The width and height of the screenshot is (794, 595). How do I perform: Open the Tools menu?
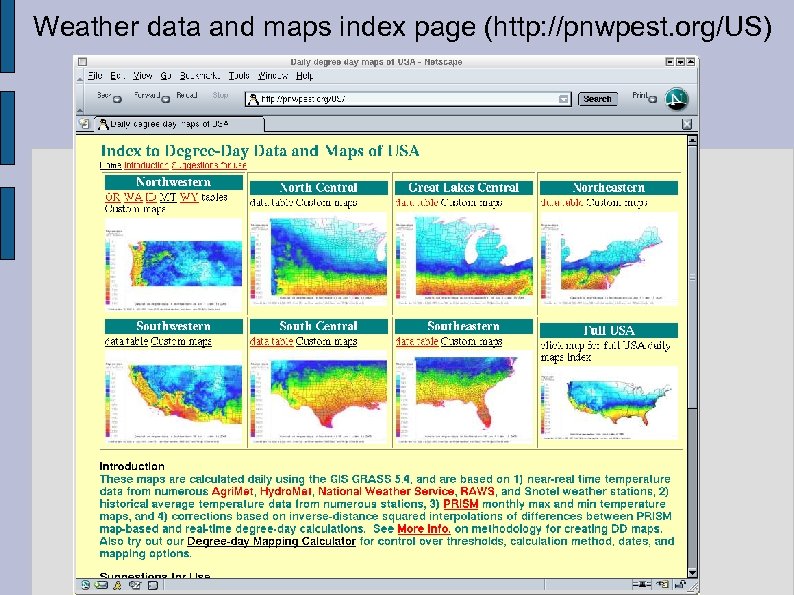tap(239, 75)
